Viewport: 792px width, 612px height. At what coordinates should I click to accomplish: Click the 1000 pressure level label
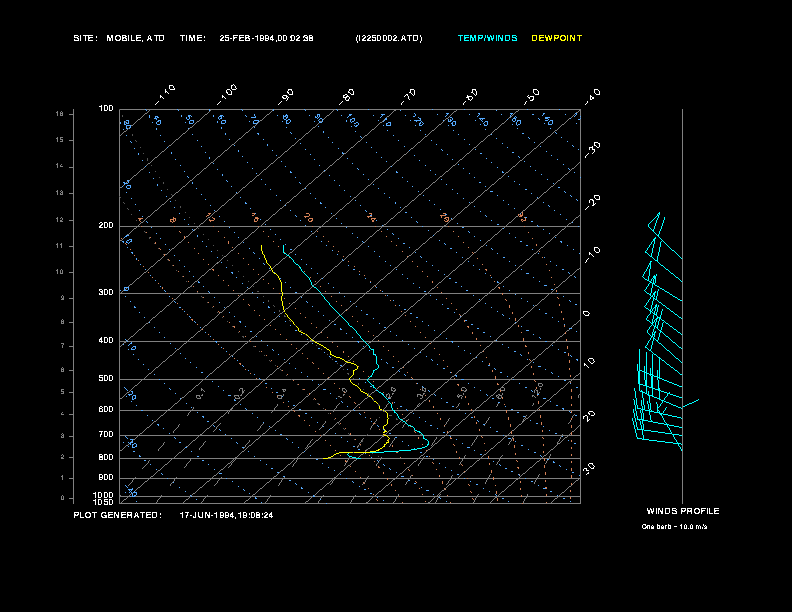click(x=104, y=495)
